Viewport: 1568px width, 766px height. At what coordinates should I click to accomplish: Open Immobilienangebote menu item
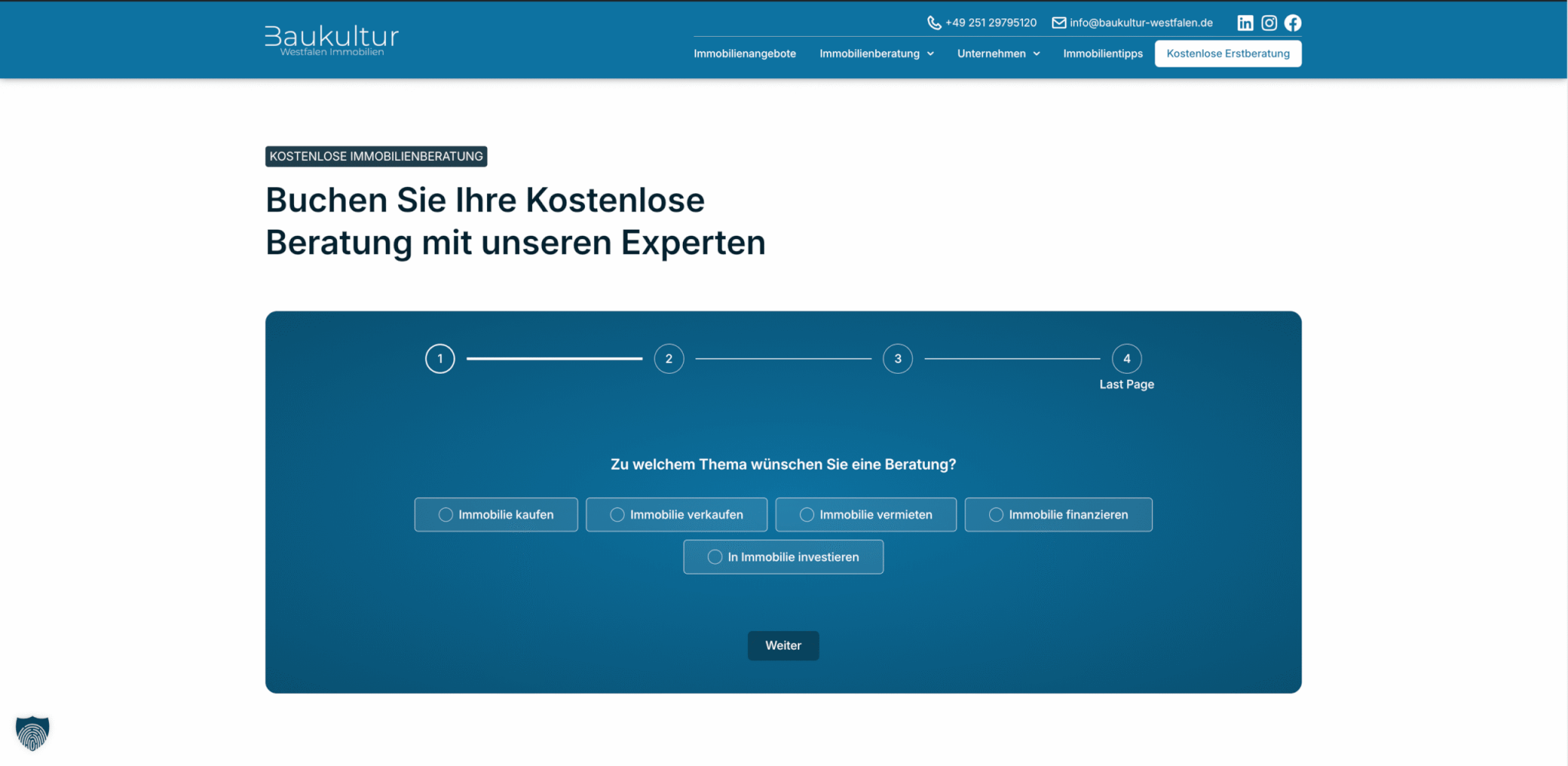(x=744, y=54)
